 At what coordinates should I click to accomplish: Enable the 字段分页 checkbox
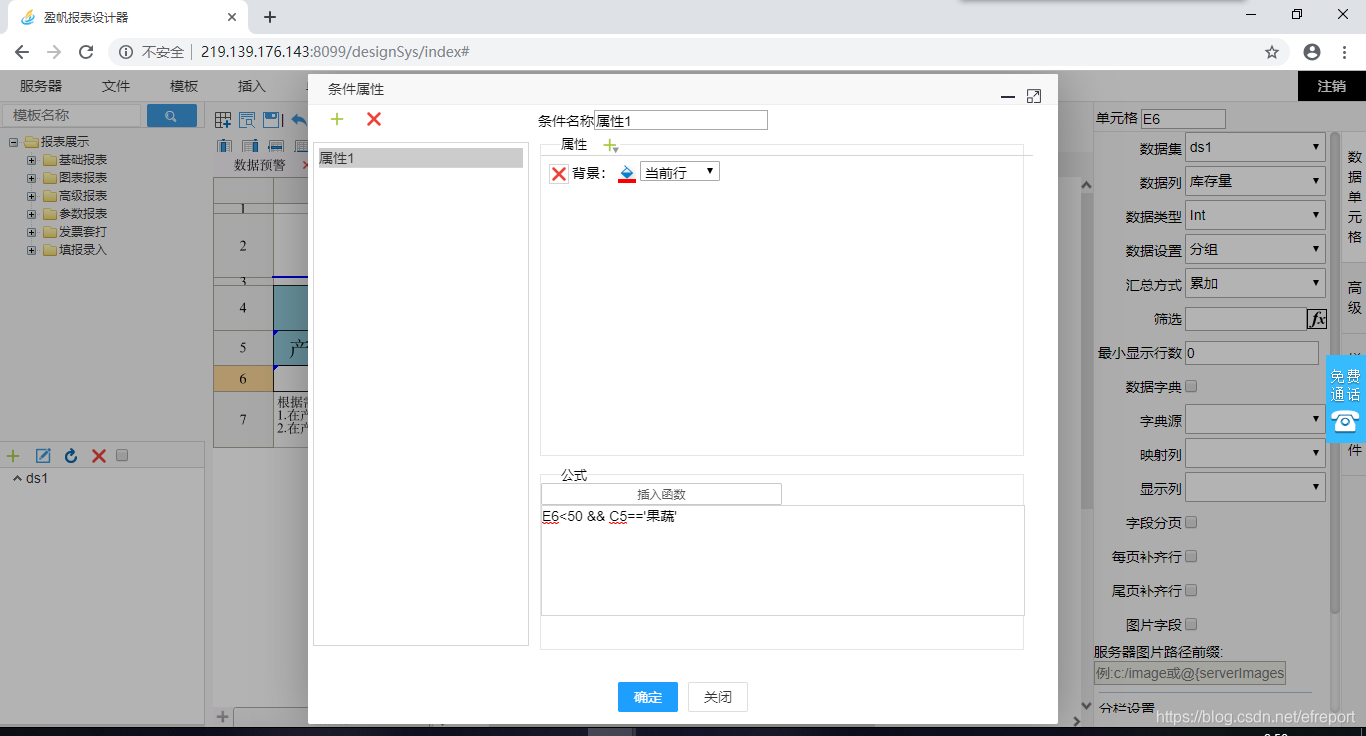pos(1191,522)
